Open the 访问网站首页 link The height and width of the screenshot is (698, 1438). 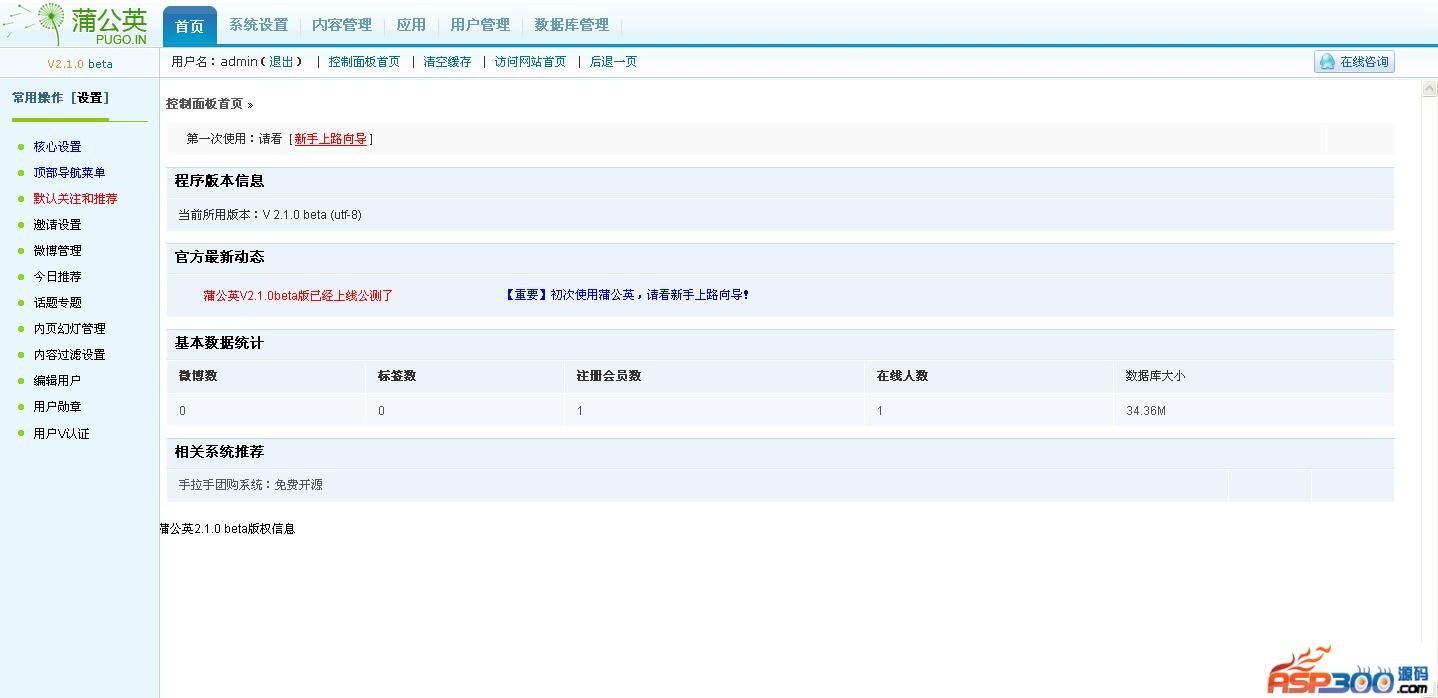[530, 62]
